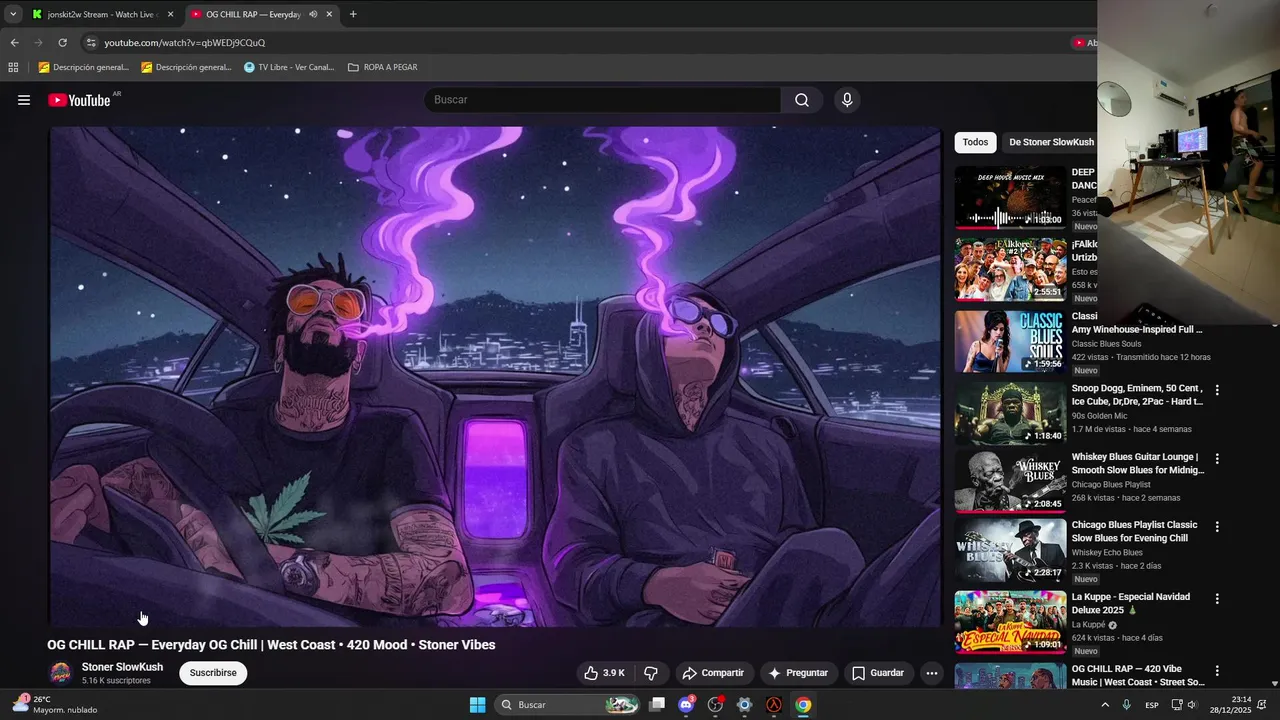Open options for La Kuppe Especial Navidad video
Image resolution: width=1280 pixels, height=720 pixels.
click(1217, 599)
